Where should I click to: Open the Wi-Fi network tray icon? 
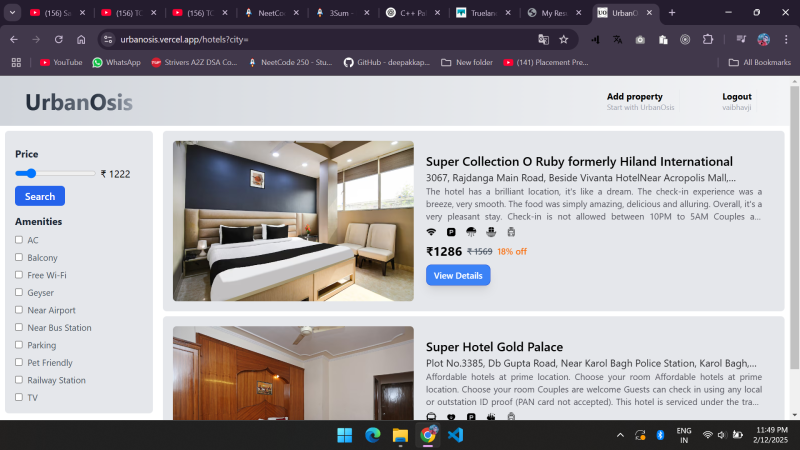tap(707, 435)
